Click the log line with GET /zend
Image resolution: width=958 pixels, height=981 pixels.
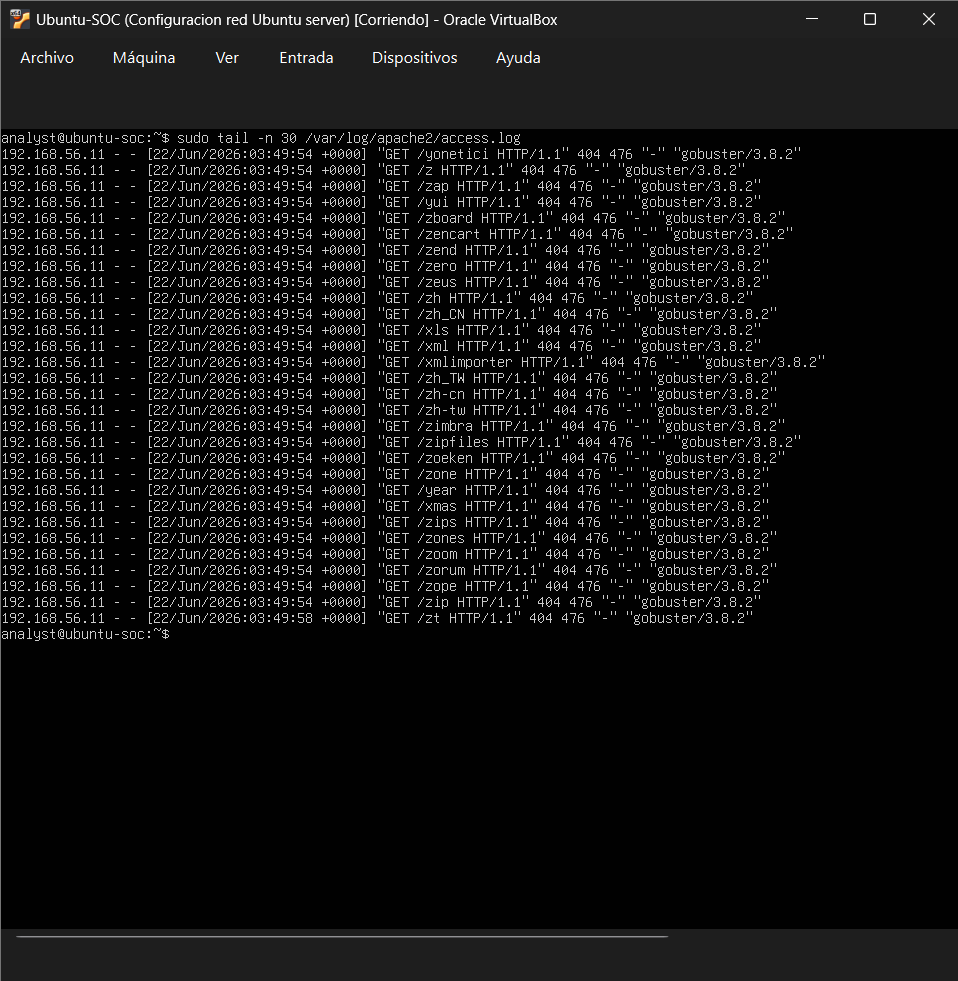(x=385, y=250)
